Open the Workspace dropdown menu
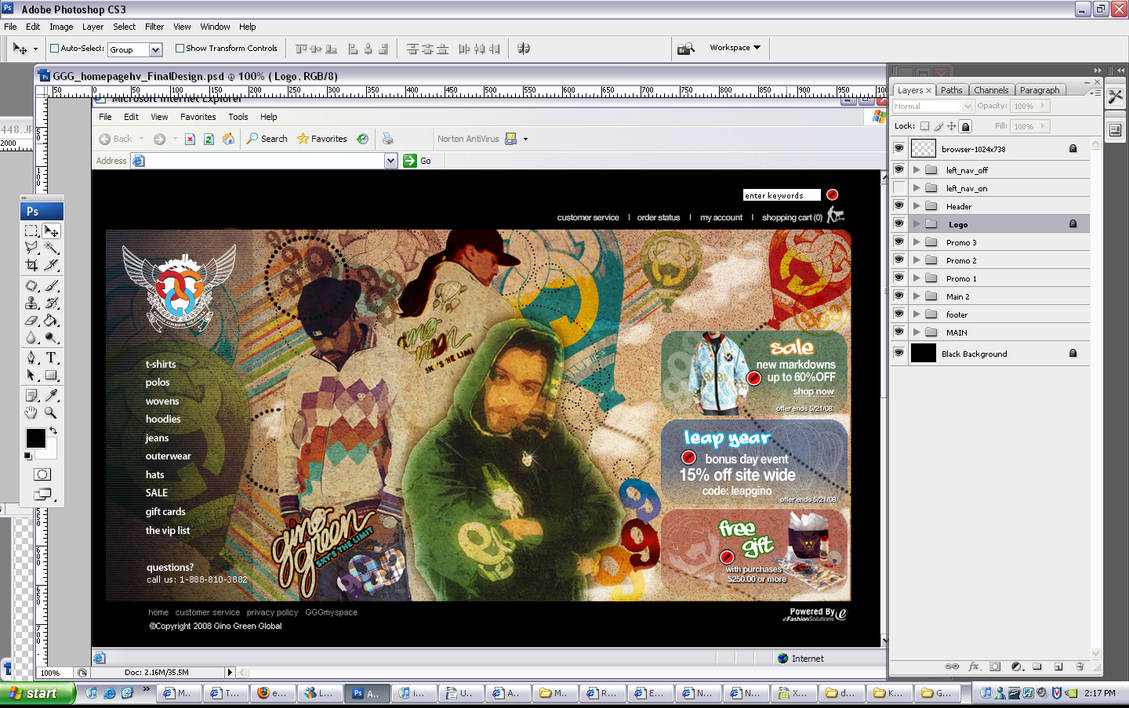Image resolution: width=1129 pixels, height=708 pixels. click(735, 48)
